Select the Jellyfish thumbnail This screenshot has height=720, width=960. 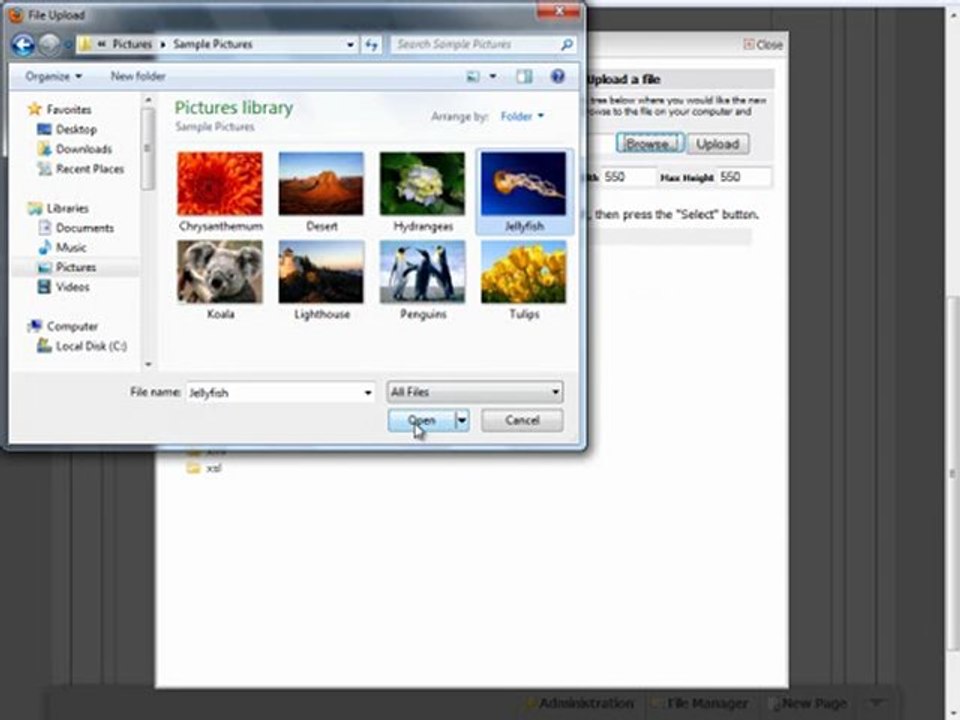523,184
